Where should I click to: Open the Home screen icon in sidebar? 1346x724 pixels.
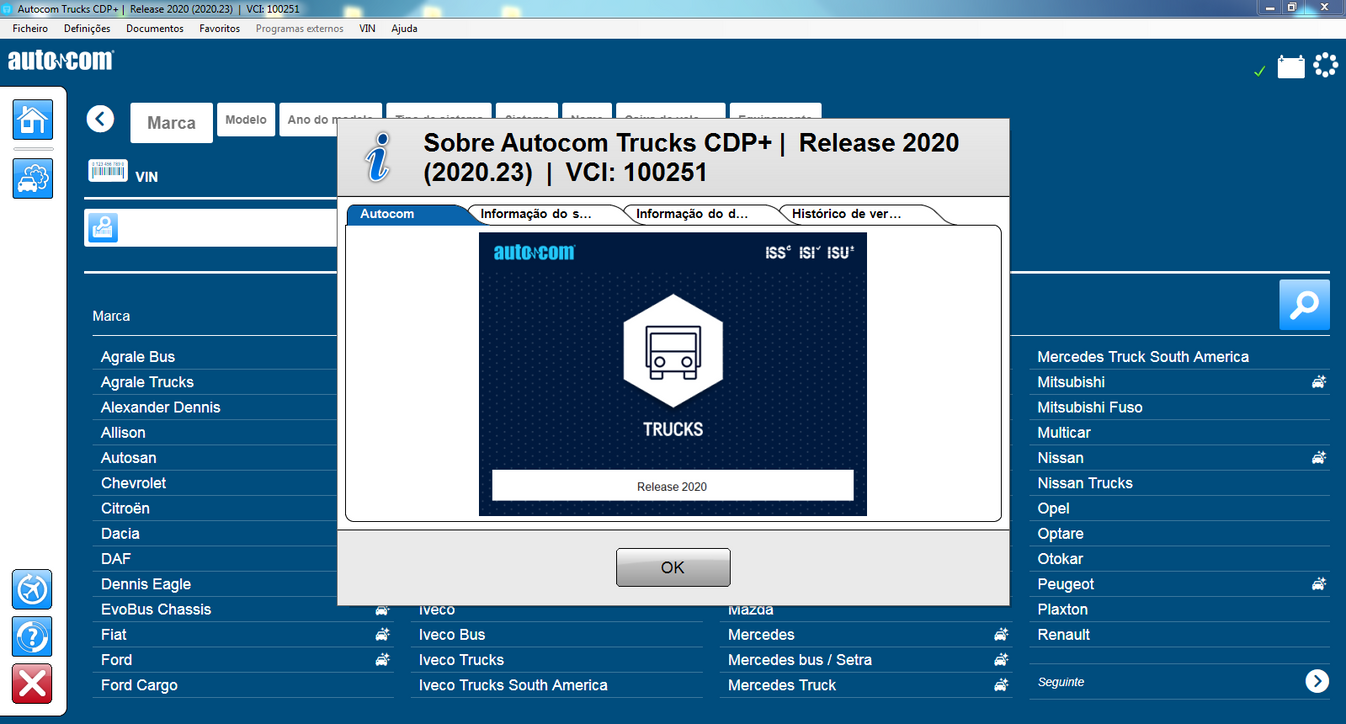coord(32,119)
